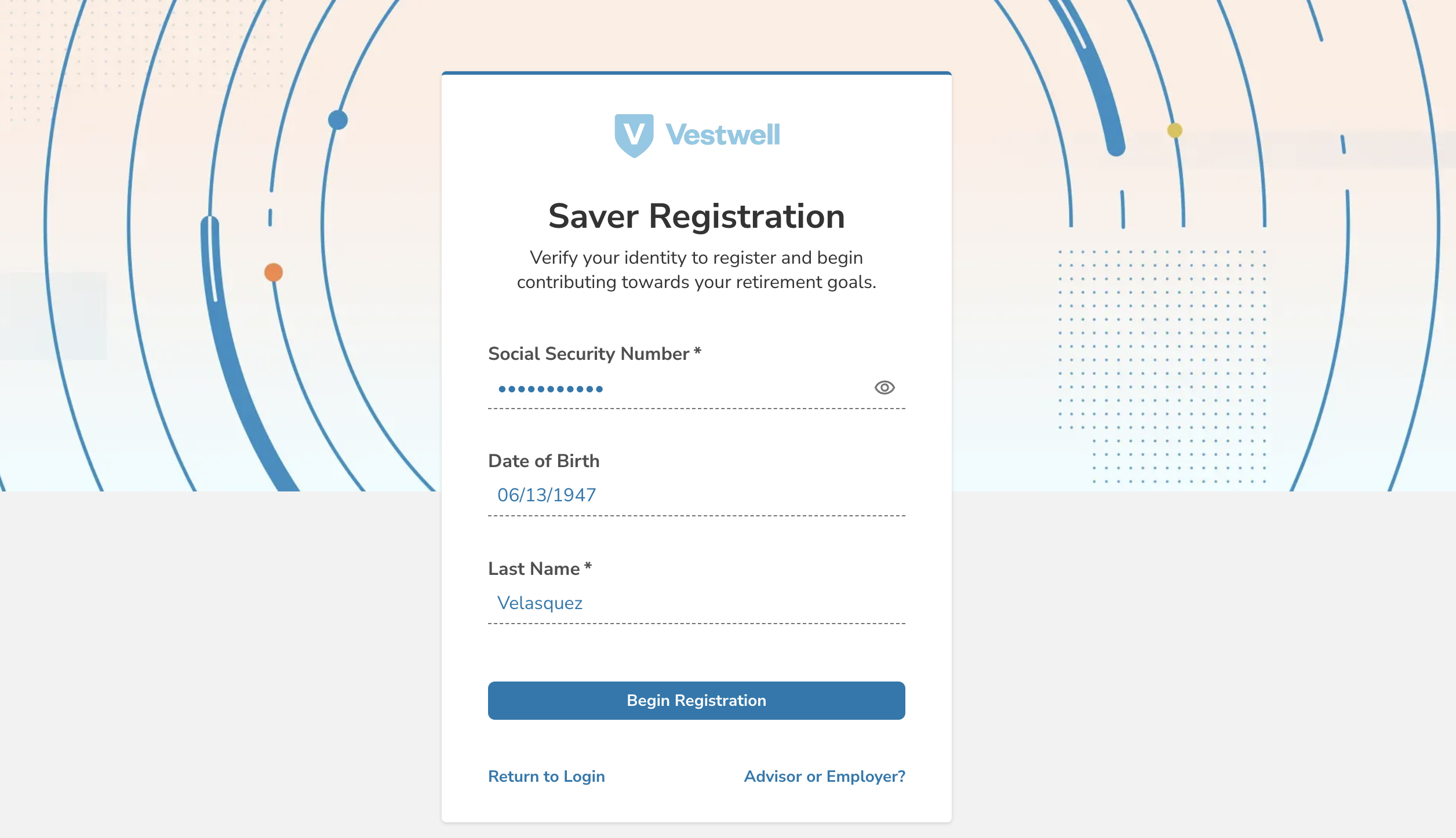
Task: Show the hidden Social Security Number
Action: tap(884, 387)
